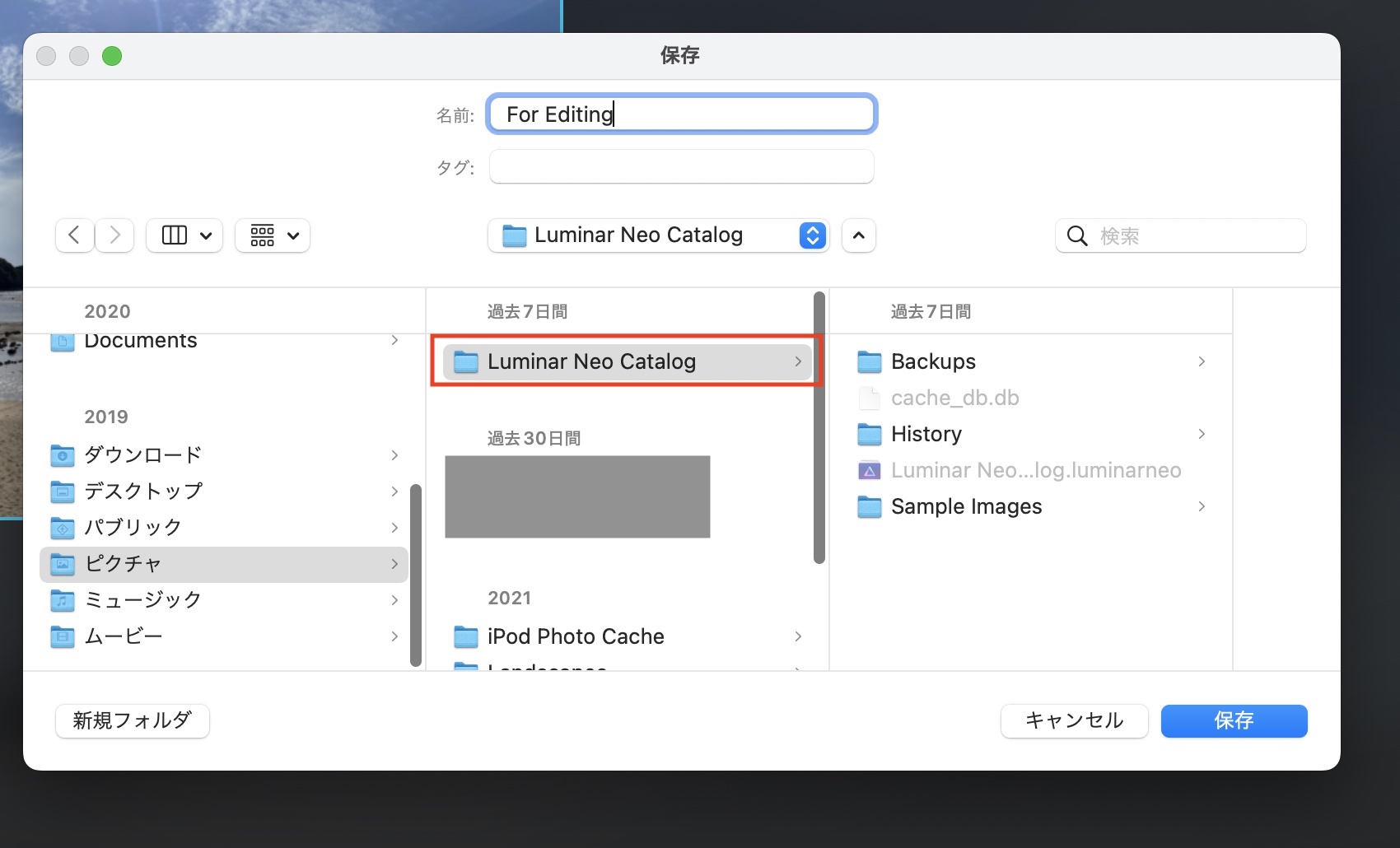This screenshot has height=848, width=1400.
Task: Select the デスクトップ folder
Action: (x=143, y=491)
